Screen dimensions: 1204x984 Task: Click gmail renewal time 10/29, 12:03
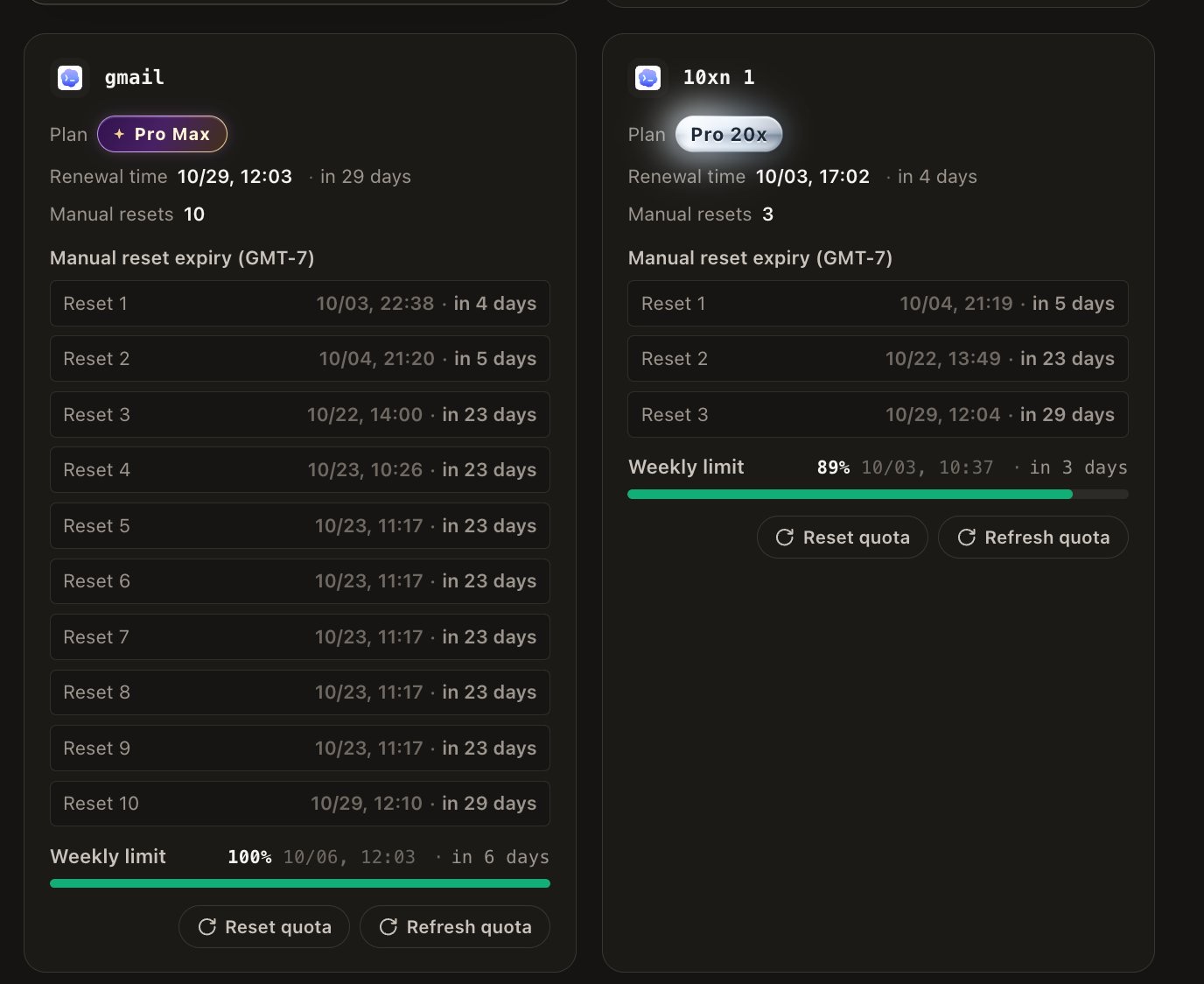pyautogui.click(x=234, y=176)
